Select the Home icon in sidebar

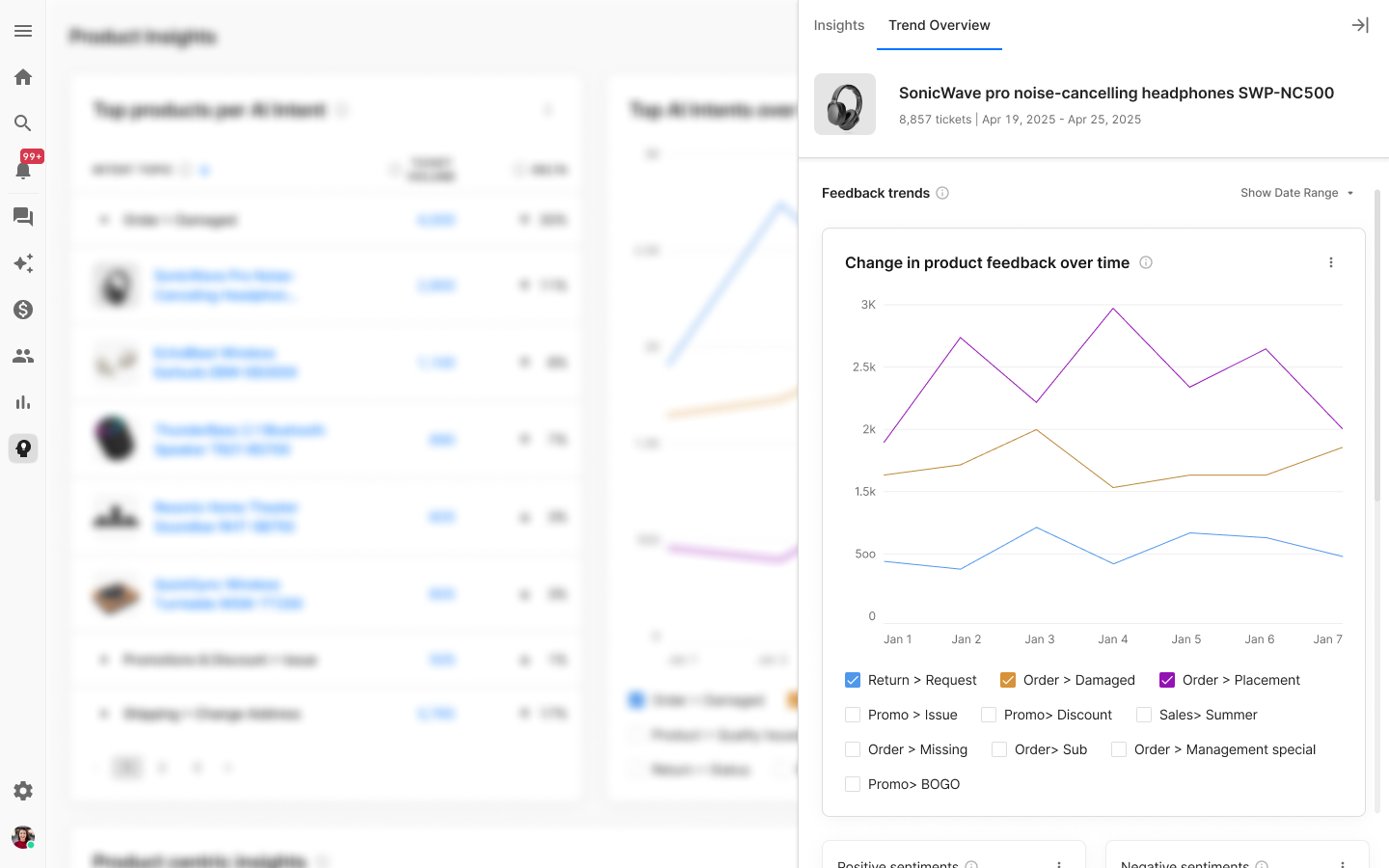click(23, 77)
